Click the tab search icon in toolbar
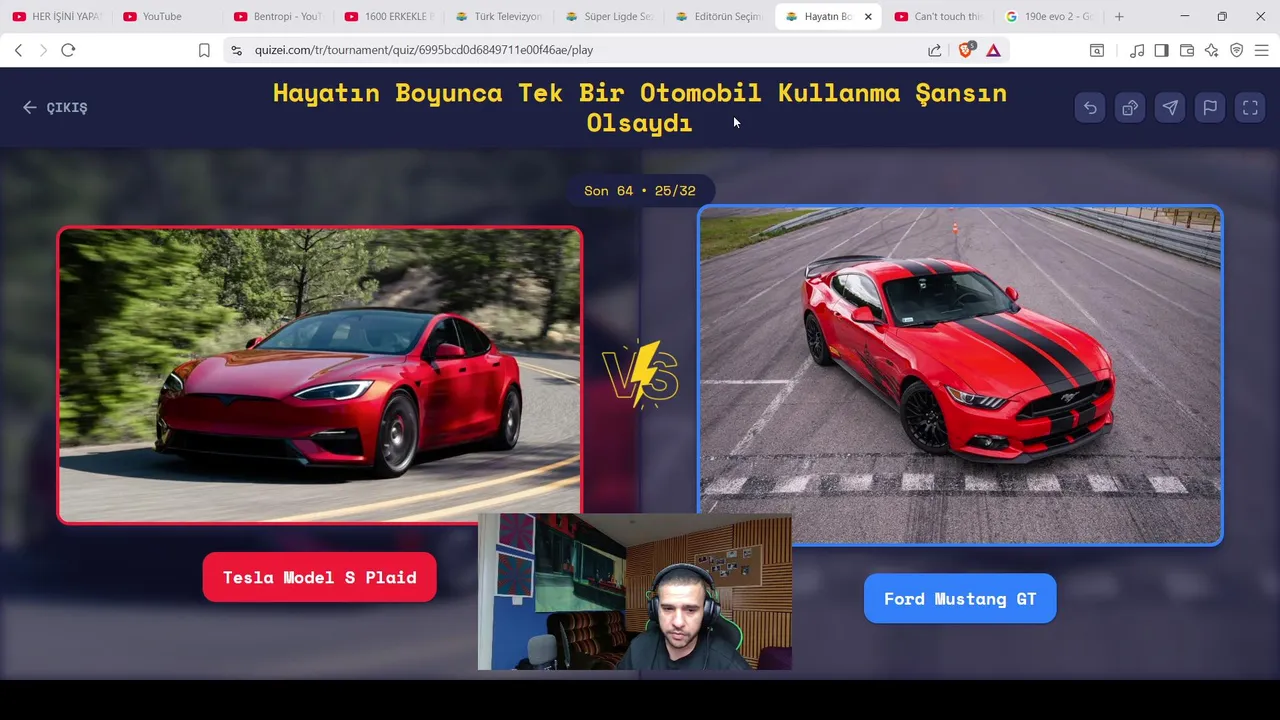This screenshot has height=720, width=1280. pyautogui.click(x=1097, y=50)
